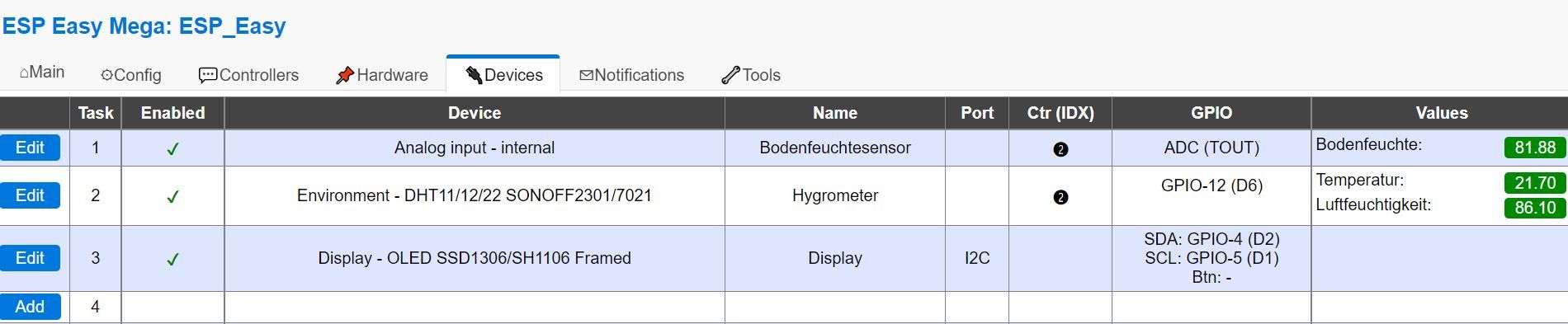Click enabled checkmark for task 2

172,197
